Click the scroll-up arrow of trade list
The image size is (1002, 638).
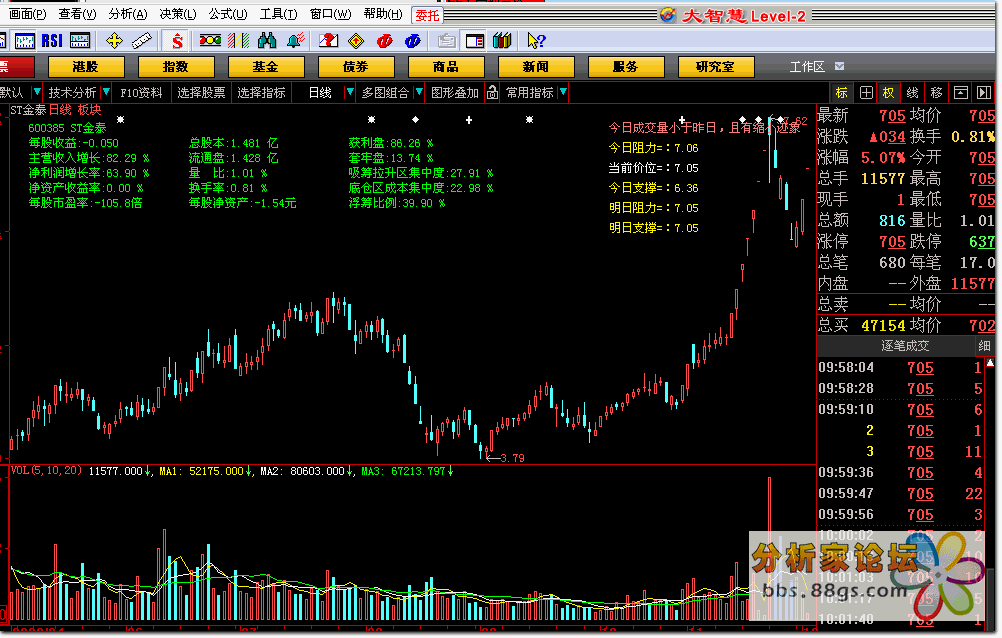pyautogui.click(x=990, y=362)
